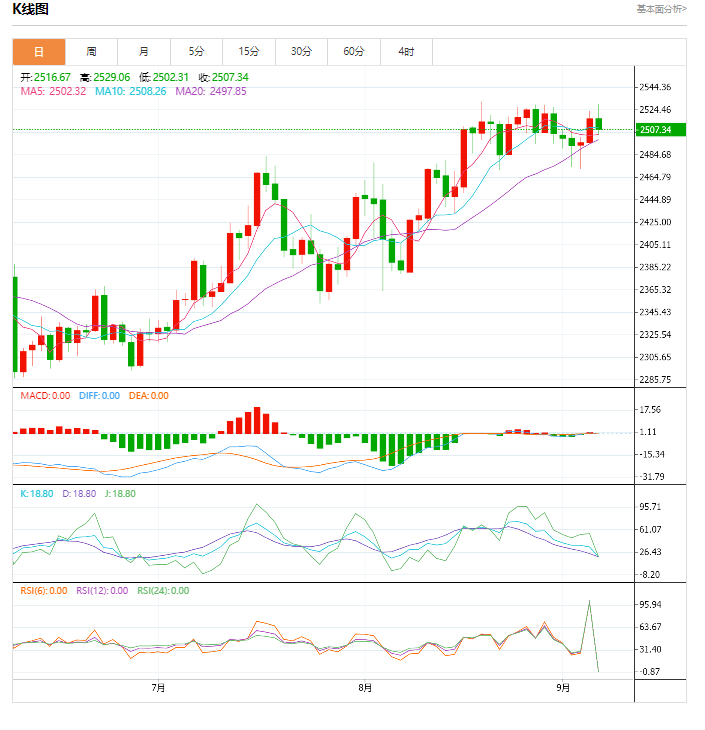Open the 30分 interval tab
The height and width of the screenshot is (730, 705).
tap(301, 52)
